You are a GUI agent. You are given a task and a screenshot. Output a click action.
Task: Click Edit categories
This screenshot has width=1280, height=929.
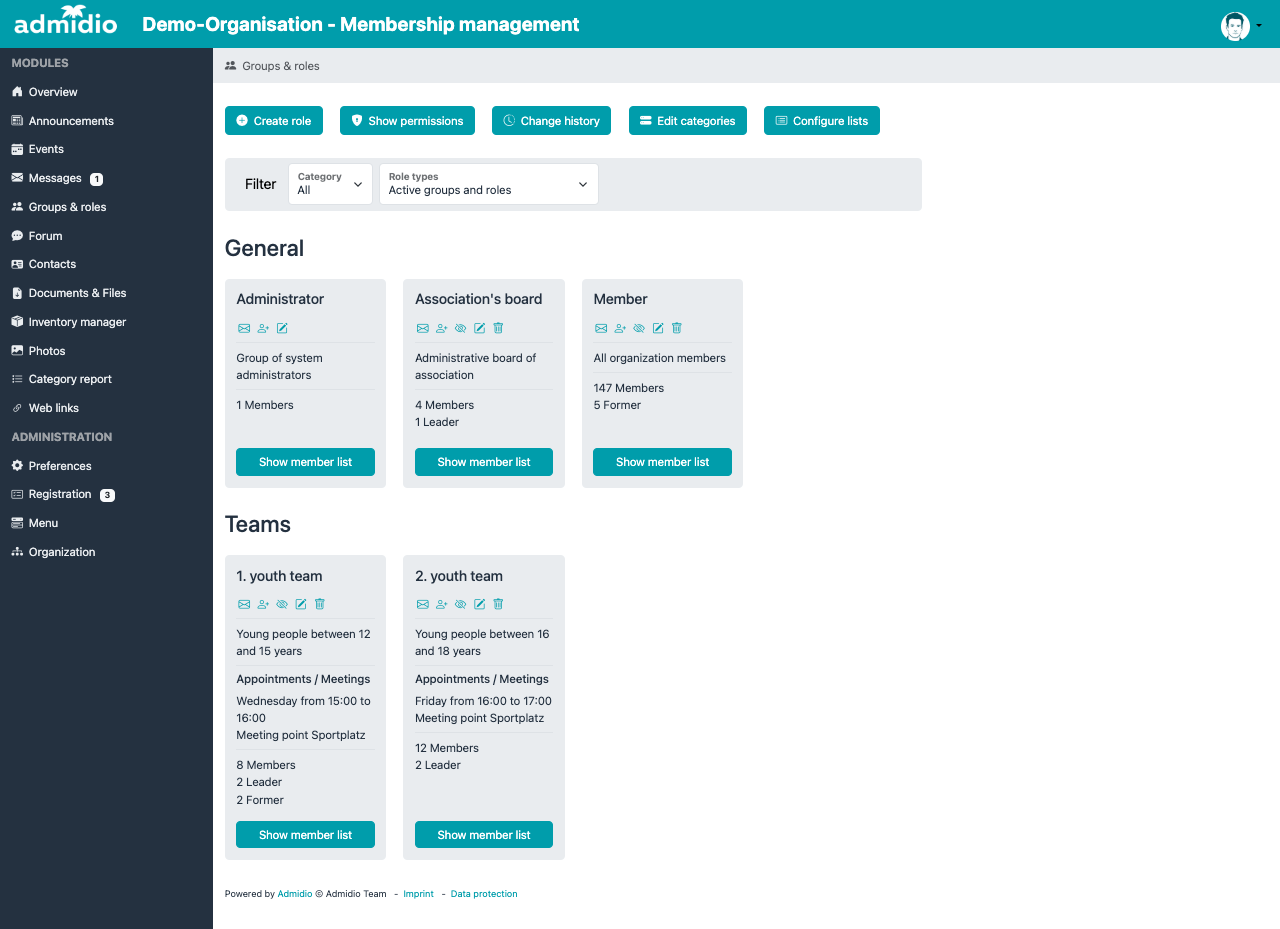(688, 121)
